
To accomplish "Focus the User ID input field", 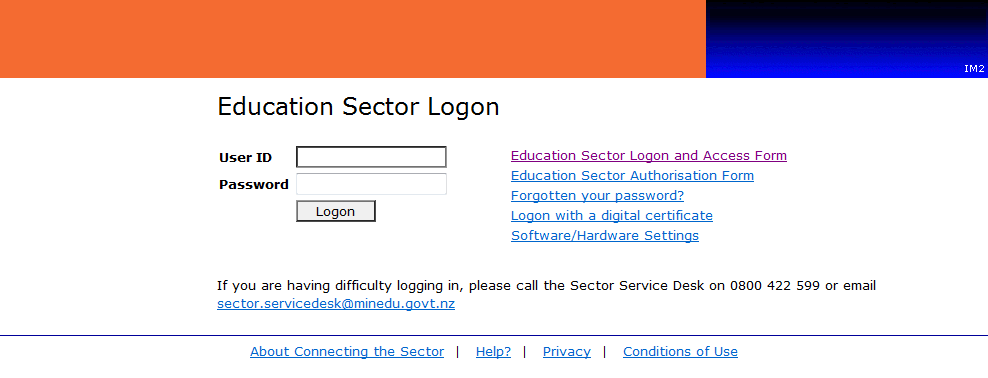I will (x=371, y=157).
